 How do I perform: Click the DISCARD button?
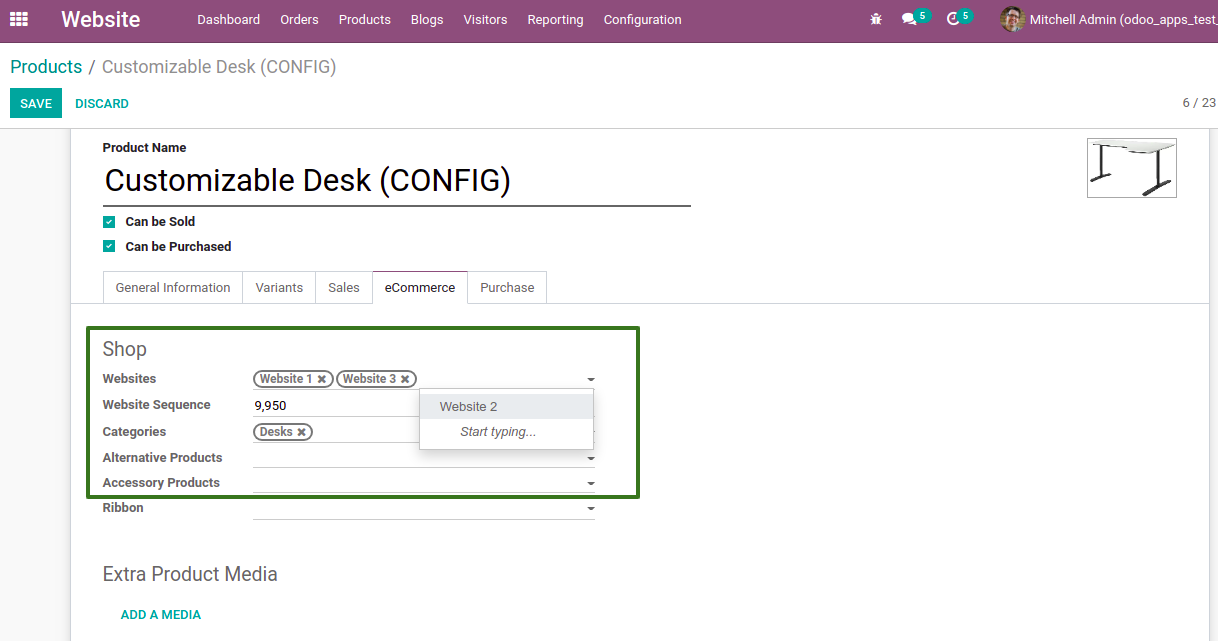click(102, 103)
